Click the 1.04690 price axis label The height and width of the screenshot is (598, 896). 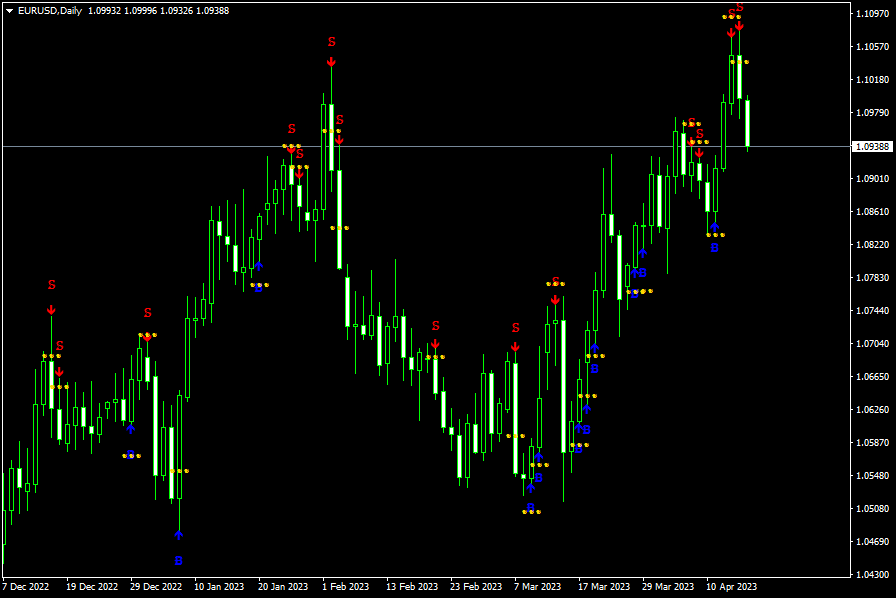(x=873, y=541)
